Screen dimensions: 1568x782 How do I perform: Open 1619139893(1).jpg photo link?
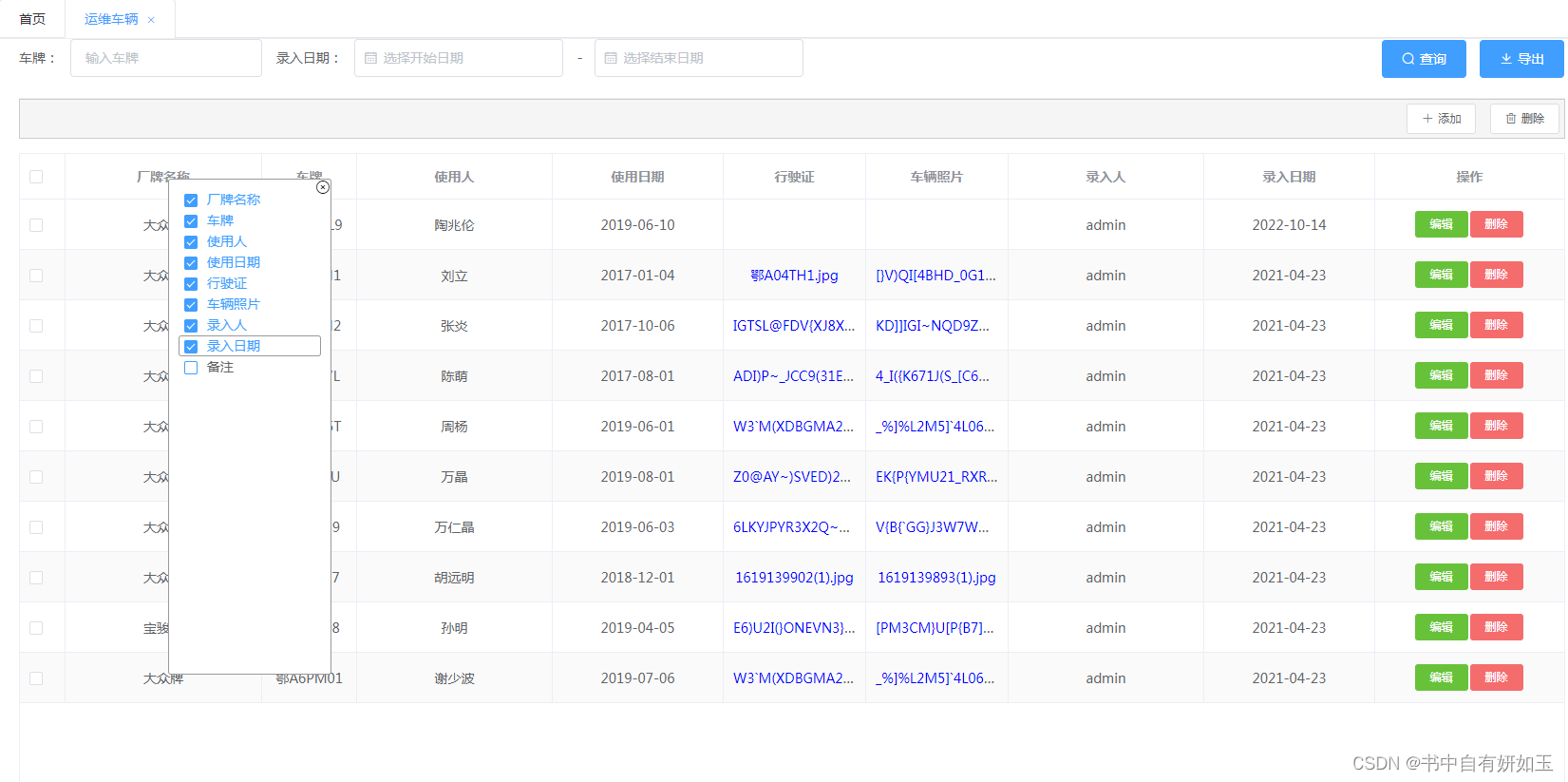pyautogui.click(x=936, y=578)
